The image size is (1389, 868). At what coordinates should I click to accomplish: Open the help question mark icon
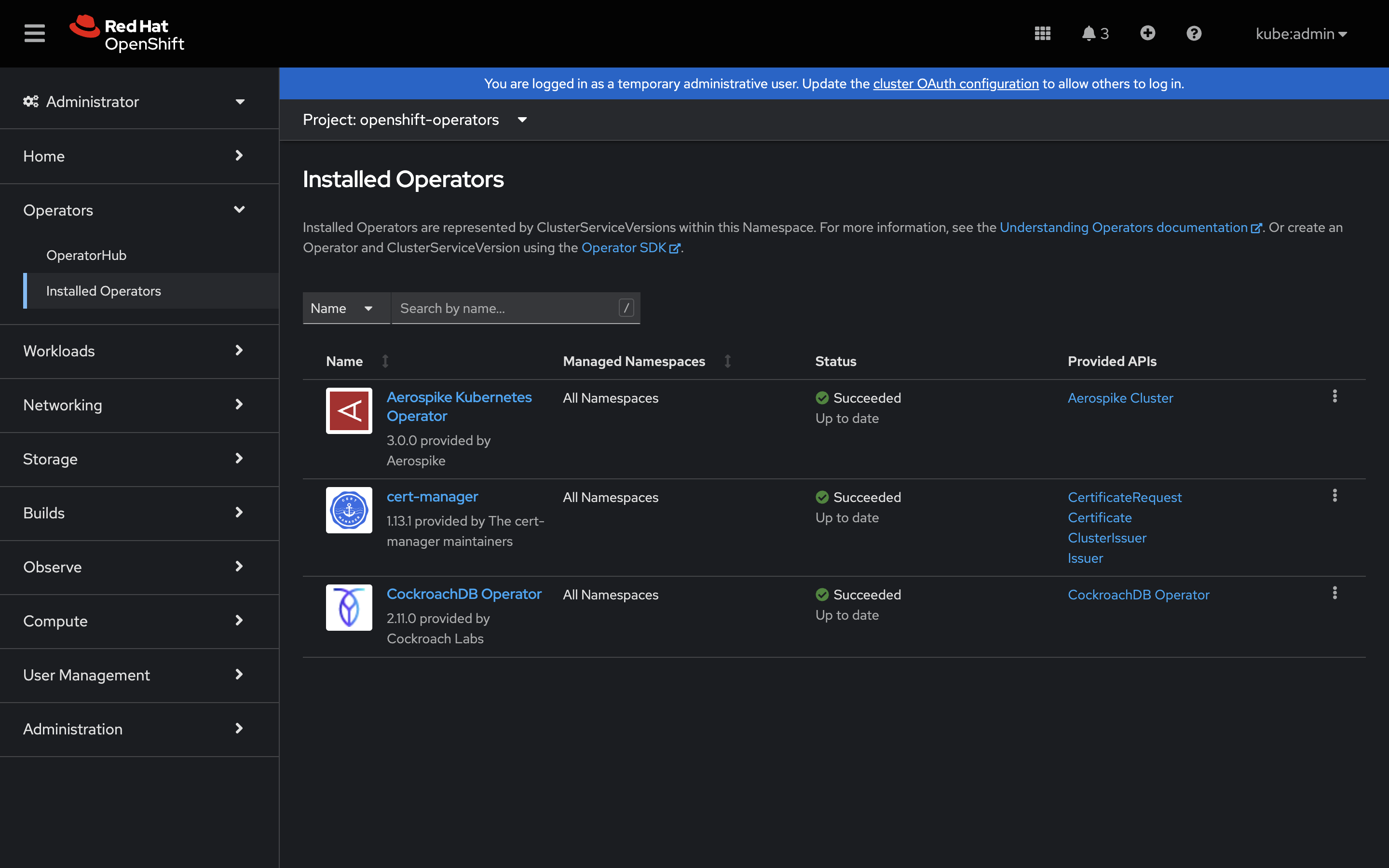click(1194, 33)
